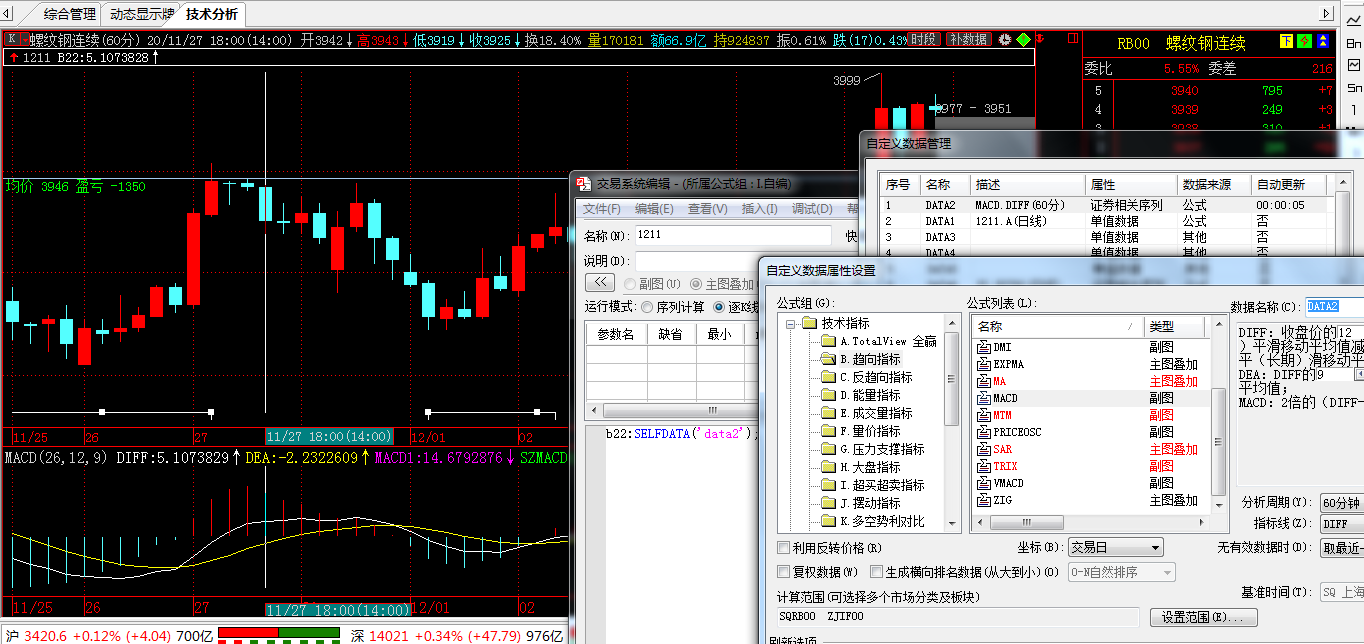Image resolution: width=1364 pixels, height=644 pixels.
Task: Switch to the 综合管理 tab
Action: coord(69,14)
